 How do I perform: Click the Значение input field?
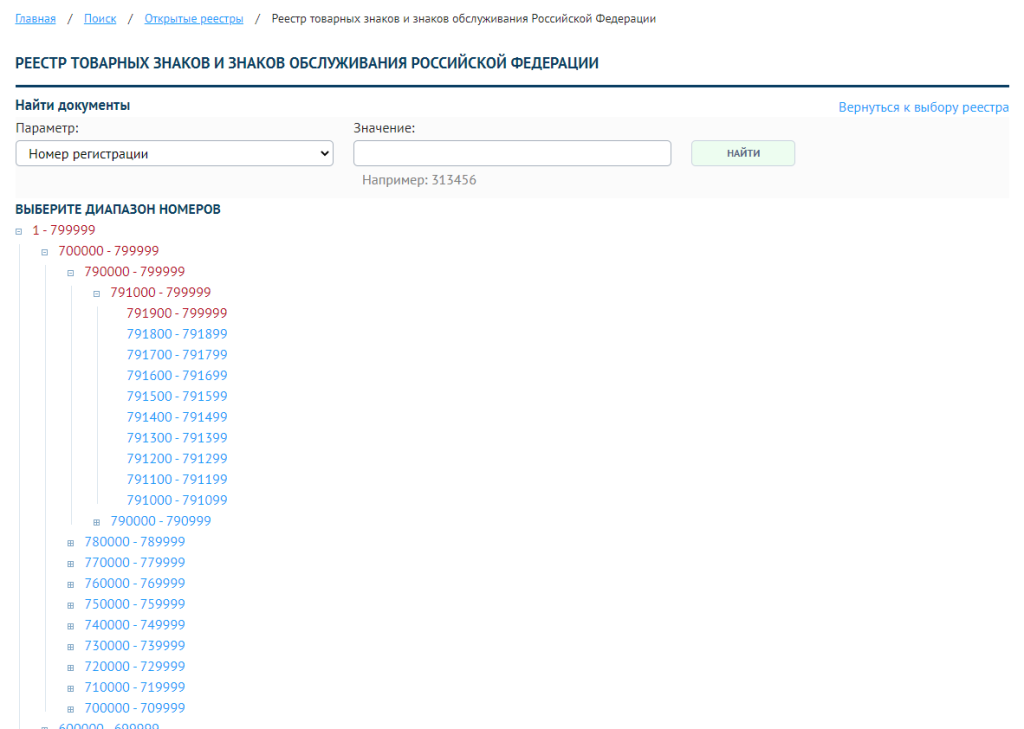[x=512, y=153]
